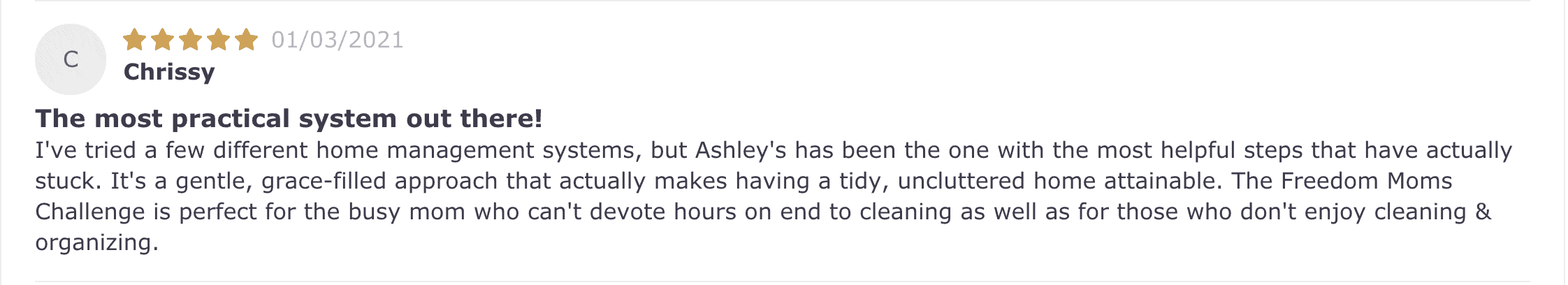This screenshot has height=285, width=1568.
Task: Click the first gold rating star
Action: pos(134,40)
